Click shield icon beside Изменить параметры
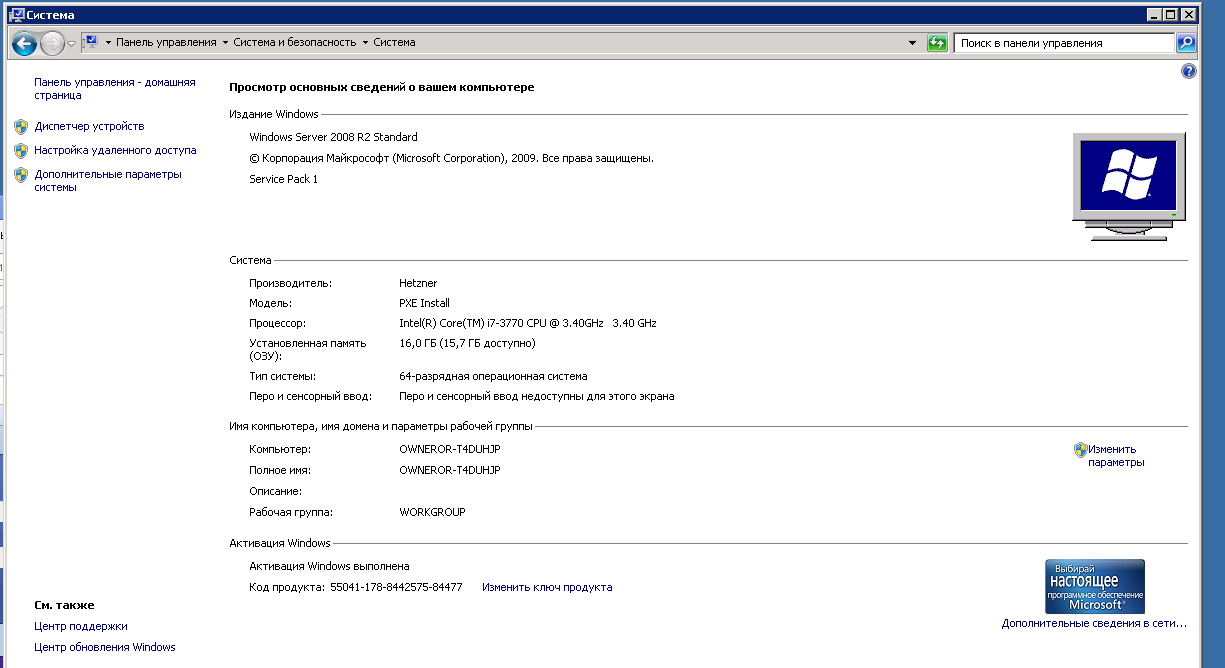The height and width of the screenshot is (668, 1225). coord(1080,450)
